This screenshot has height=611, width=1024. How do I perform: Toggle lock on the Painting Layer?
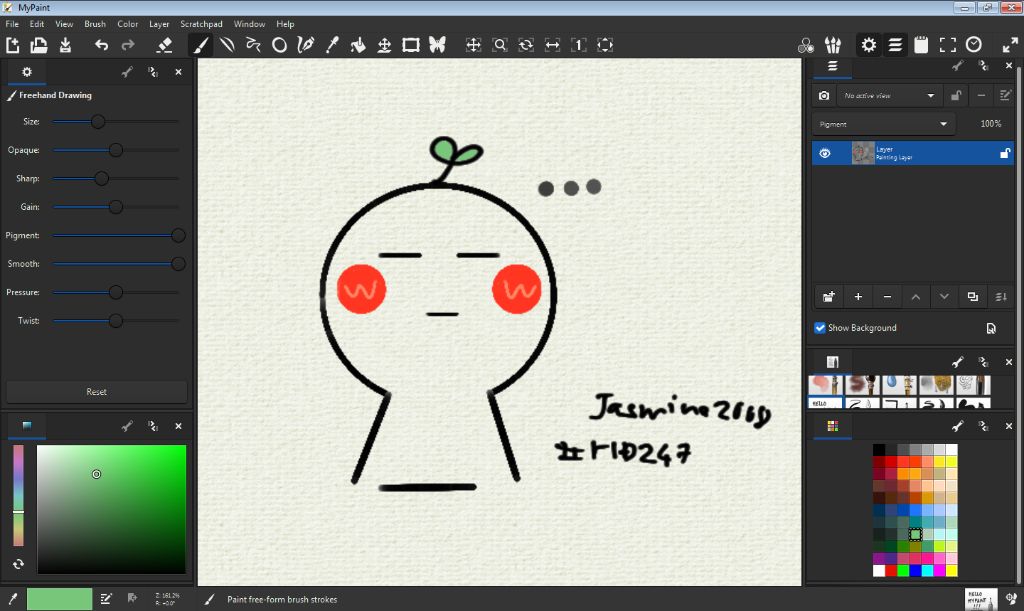tap(1005, 153)
